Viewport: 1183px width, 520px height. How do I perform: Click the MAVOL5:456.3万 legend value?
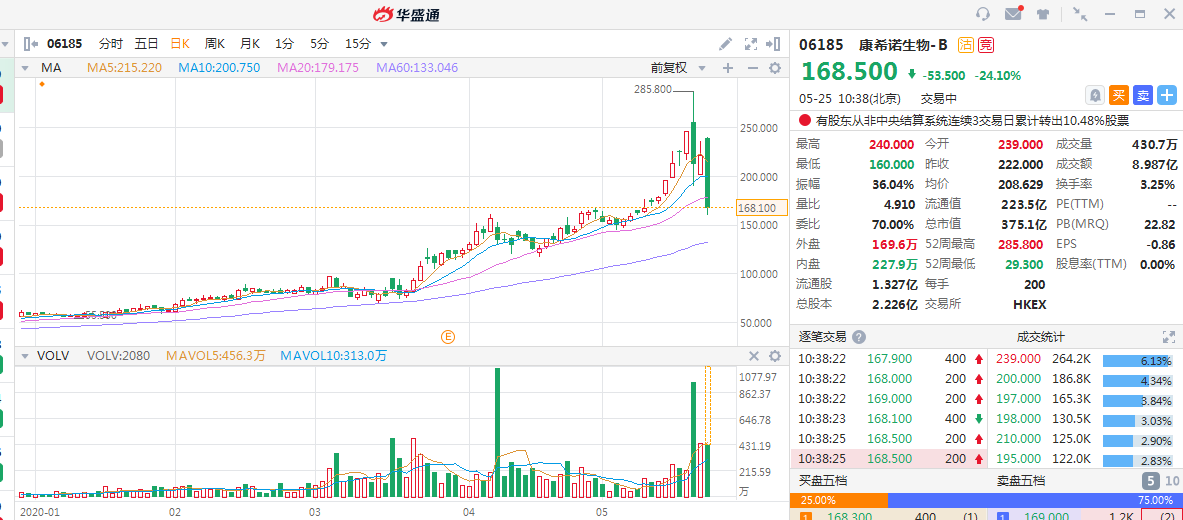pyautogui.click(x=217, y=355)
